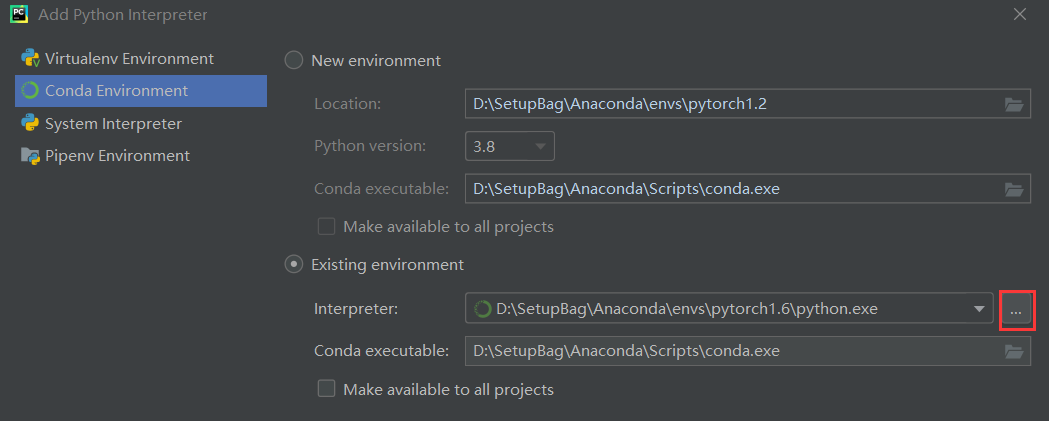Click the PyCharm logo in title bar
Viewport: 1049px width, 421px height.
[18, 15]
